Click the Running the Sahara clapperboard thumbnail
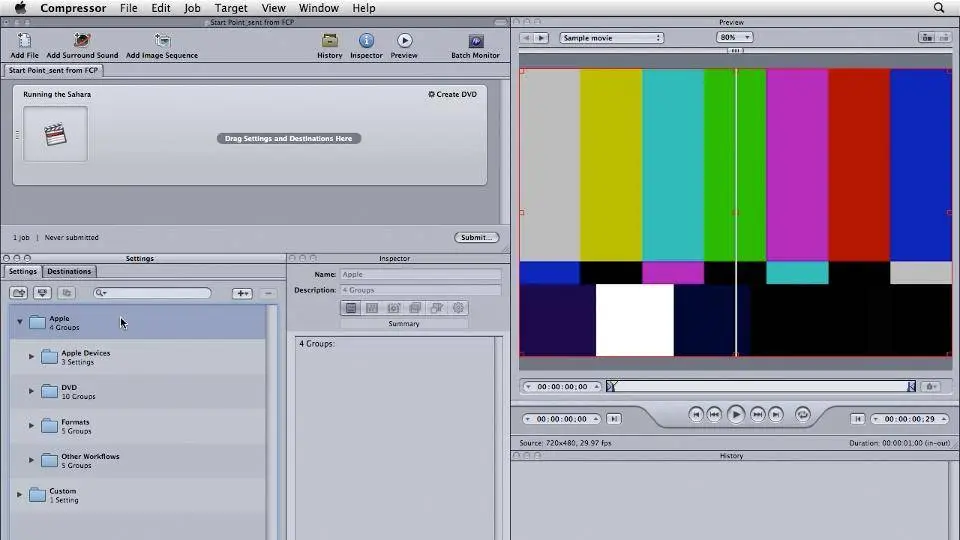960x540 pixels. pyautogui.click(x=55, y=134)
